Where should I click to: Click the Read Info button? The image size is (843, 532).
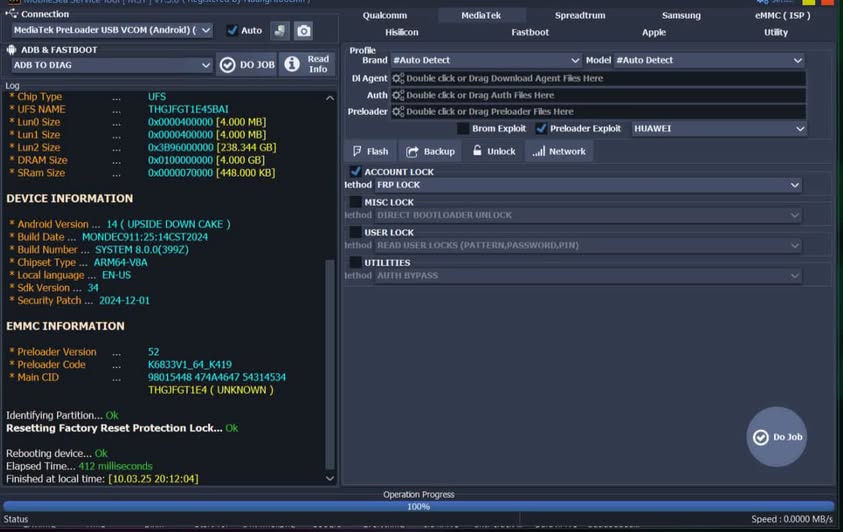point(307,64)
